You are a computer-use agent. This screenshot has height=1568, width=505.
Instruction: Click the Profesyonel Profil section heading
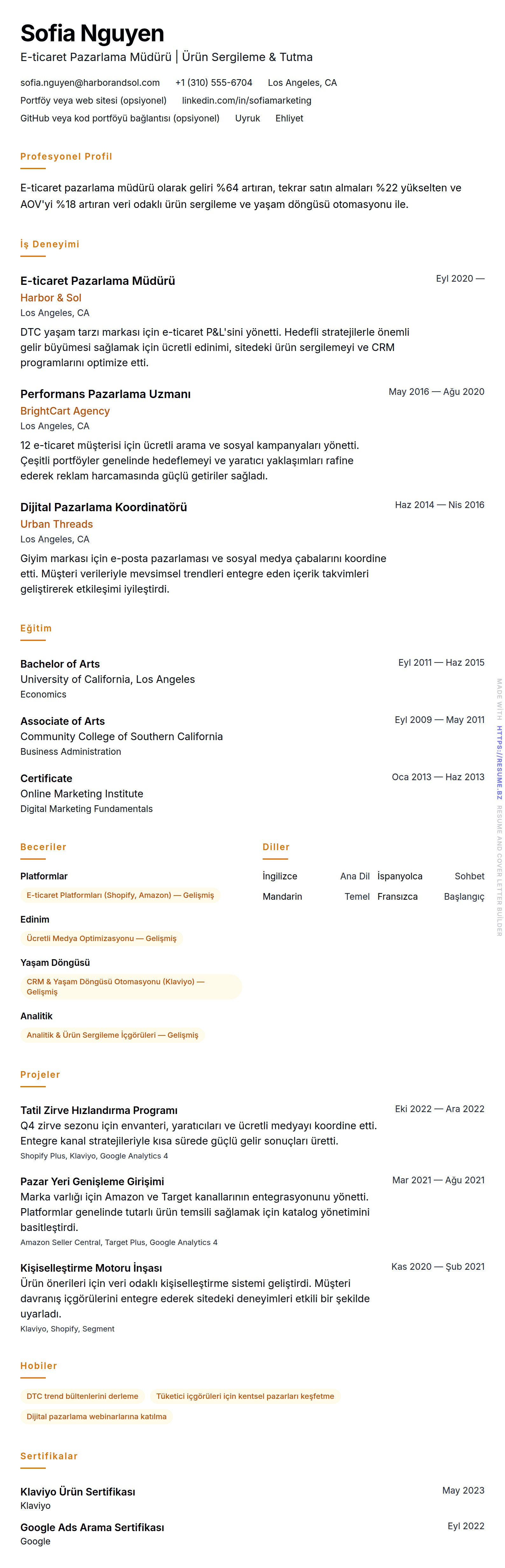pyautogui.click(x=66, y=156)
